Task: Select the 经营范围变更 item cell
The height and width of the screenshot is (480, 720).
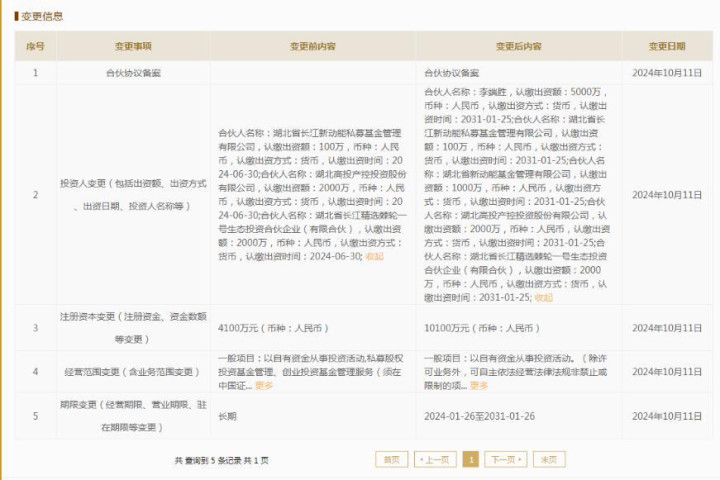Action: click(133, 372)
